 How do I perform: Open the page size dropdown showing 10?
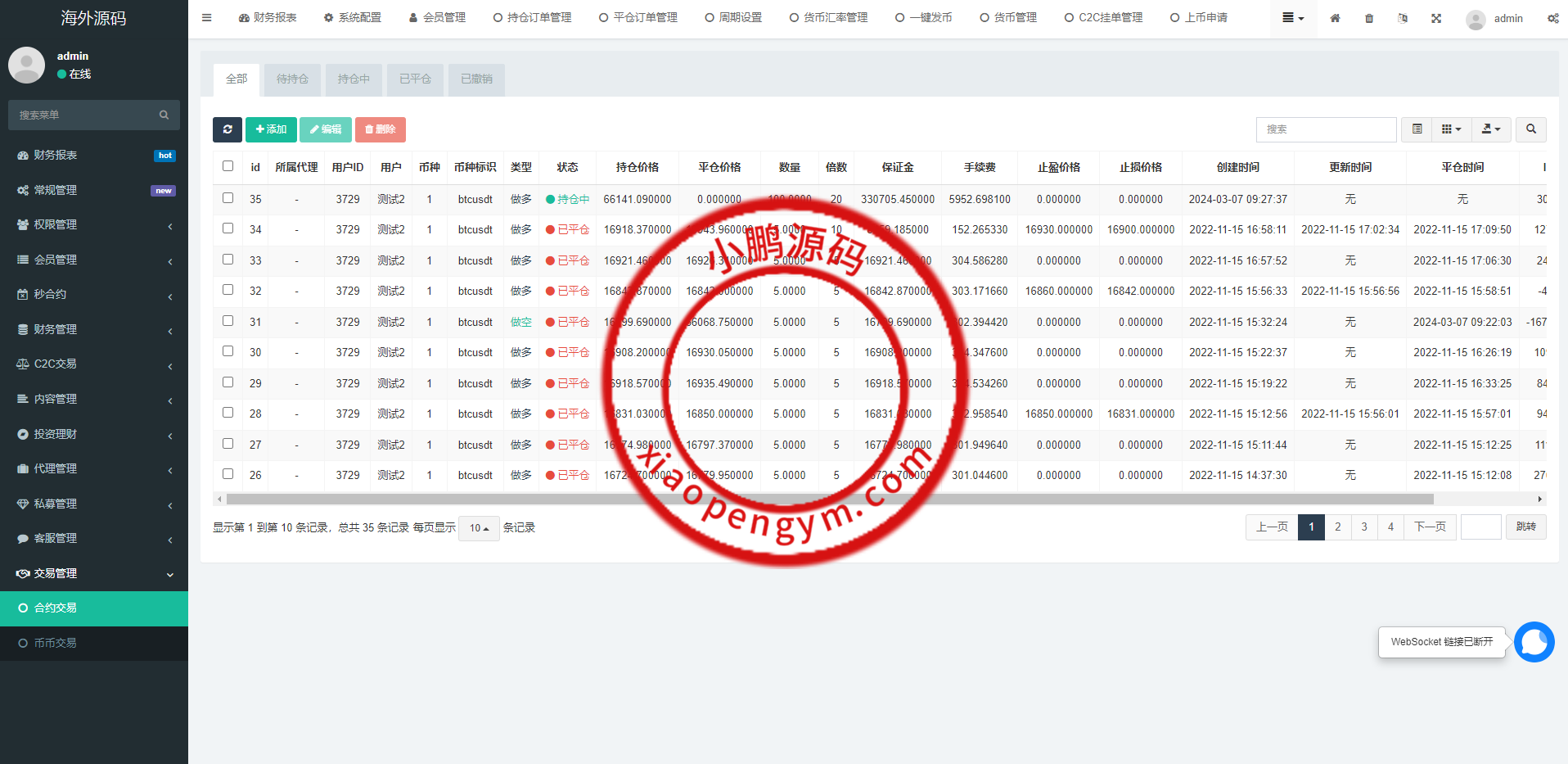[479, 528]
